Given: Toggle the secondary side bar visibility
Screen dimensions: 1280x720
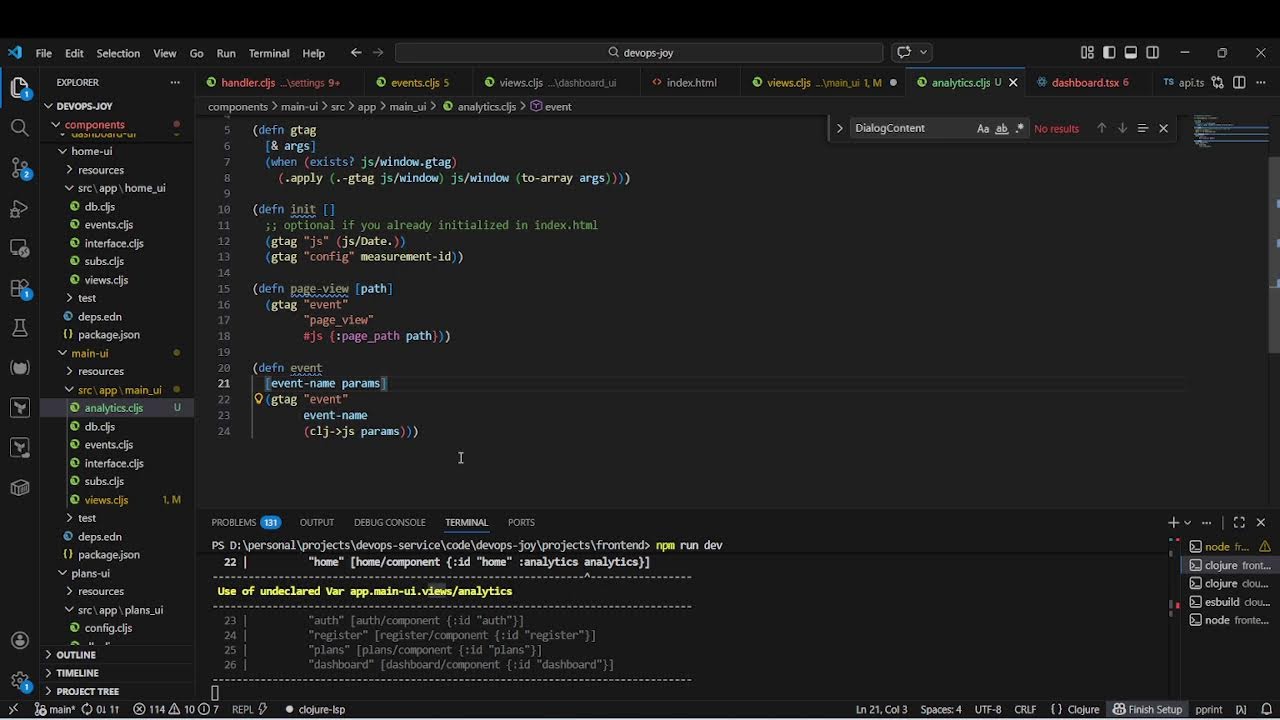Looking at the screenshot, I should point(1153,53).
